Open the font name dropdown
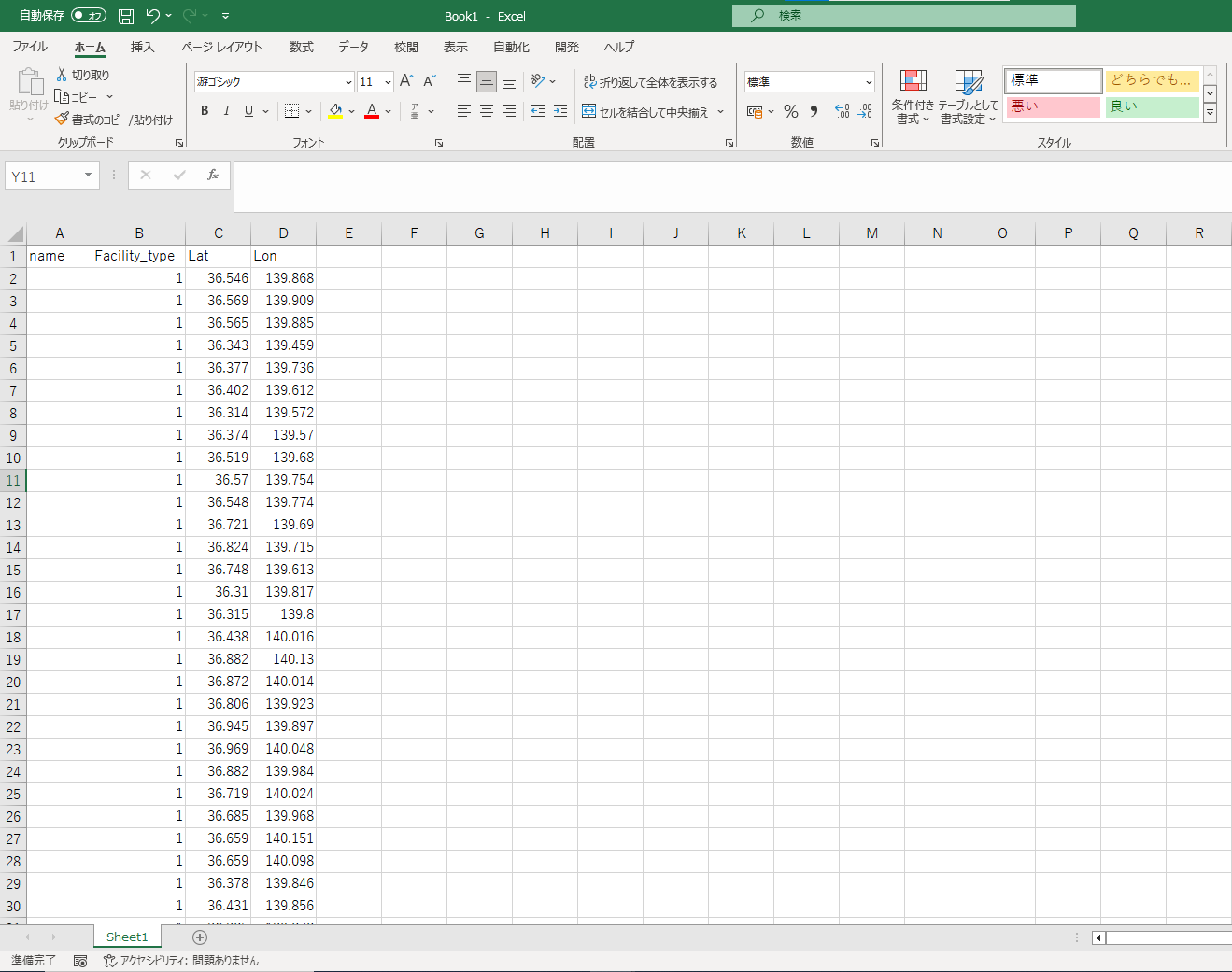Screen dimensions: 1232x972 (348, 82)
